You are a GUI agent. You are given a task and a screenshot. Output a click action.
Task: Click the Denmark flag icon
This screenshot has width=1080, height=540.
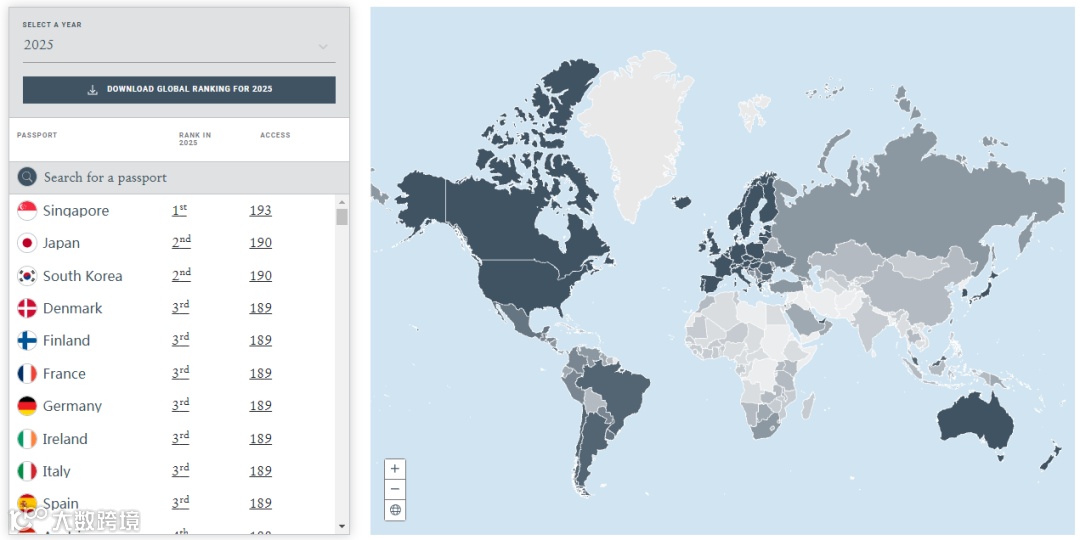pyautogui.click(x=27, y=309)
